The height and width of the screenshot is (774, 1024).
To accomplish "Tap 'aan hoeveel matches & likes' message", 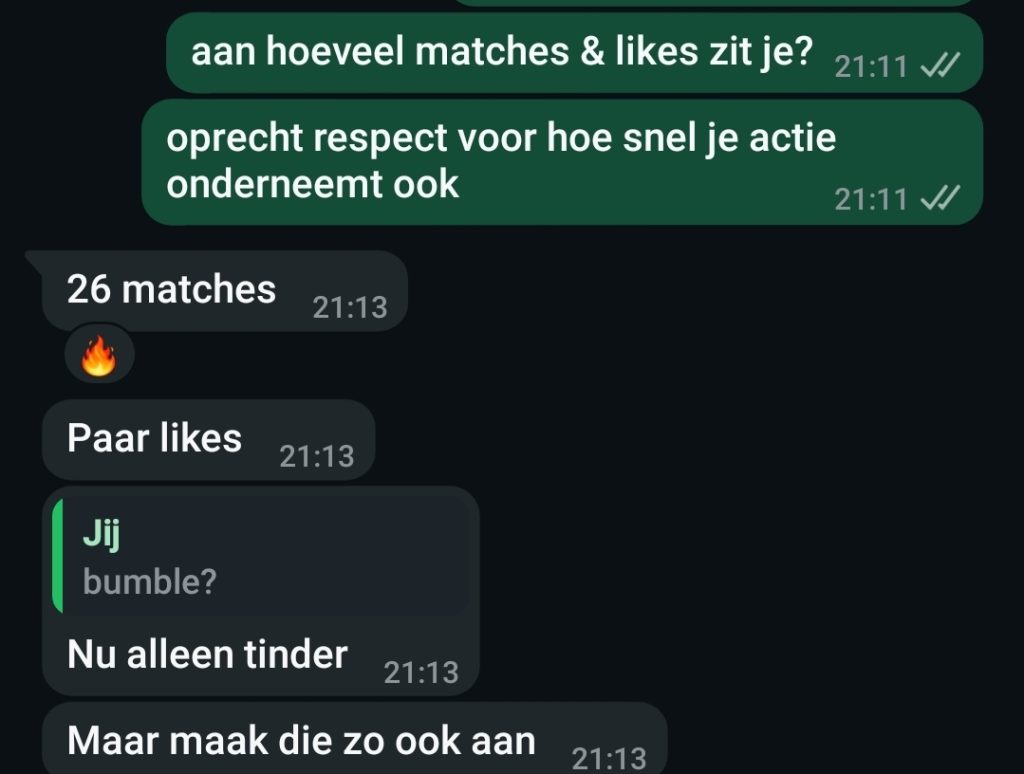I will pos(575,52).
